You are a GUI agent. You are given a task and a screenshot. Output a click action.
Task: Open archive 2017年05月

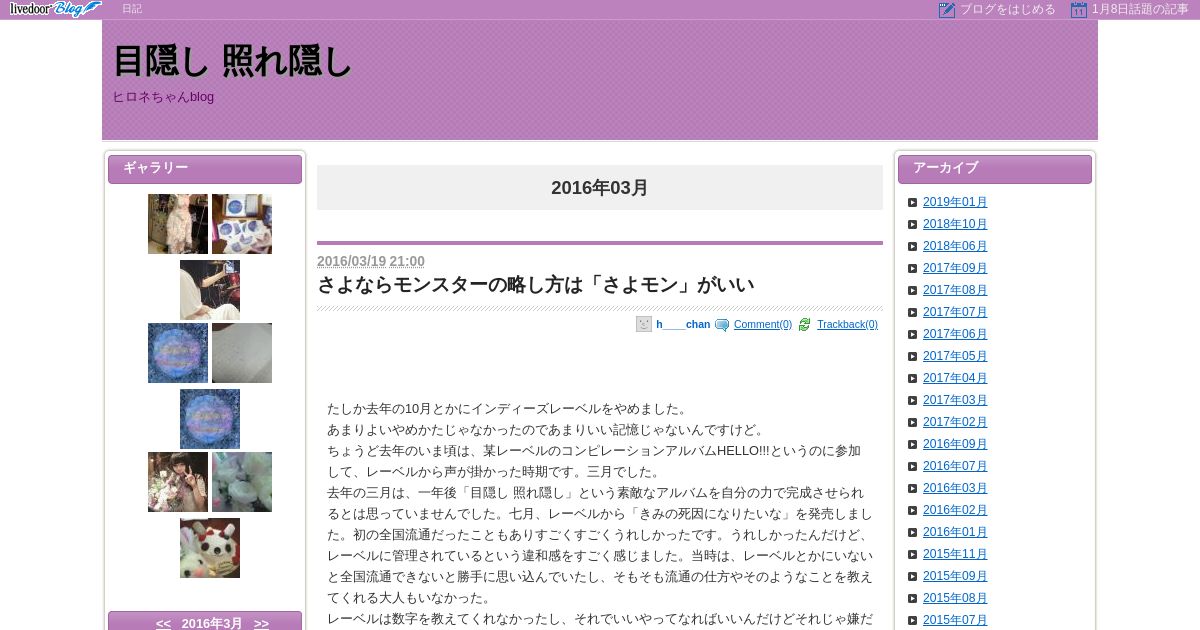coord(955,356)
